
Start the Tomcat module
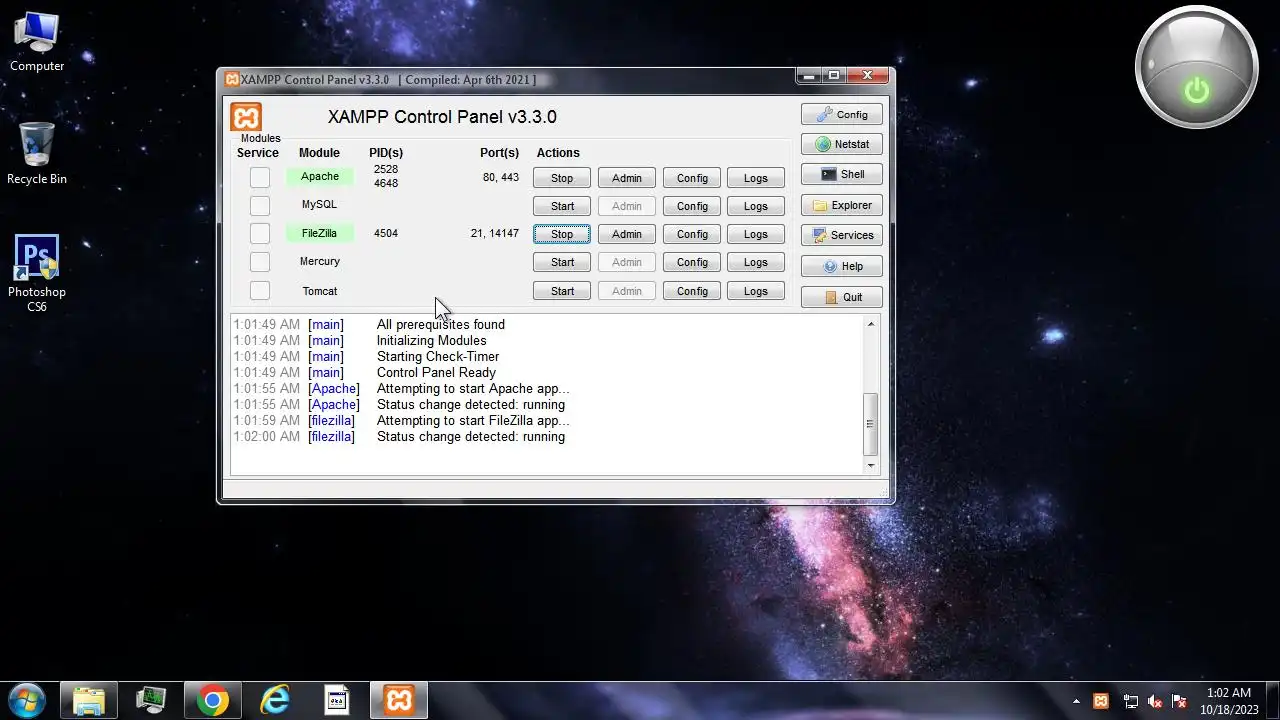click(562, 291)
